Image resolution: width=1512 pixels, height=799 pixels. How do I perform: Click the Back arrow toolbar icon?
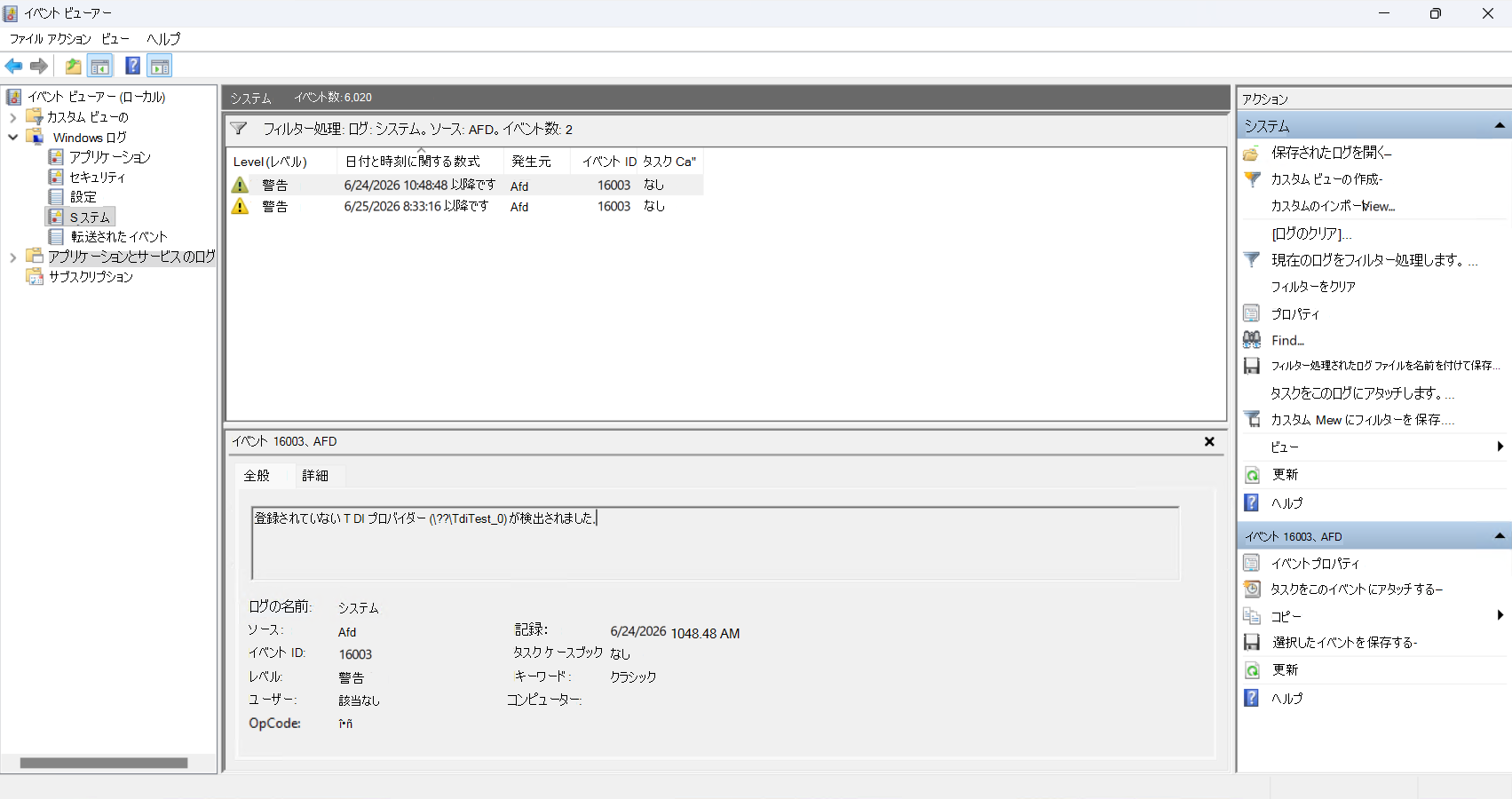13,66
